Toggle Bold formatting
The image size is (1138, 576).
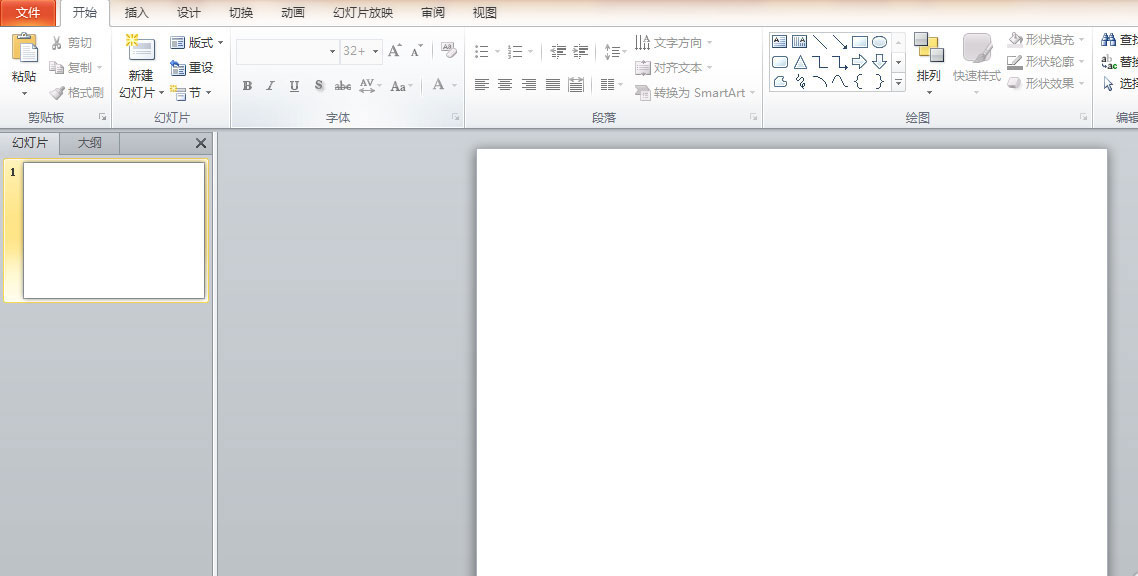point(247,86)
